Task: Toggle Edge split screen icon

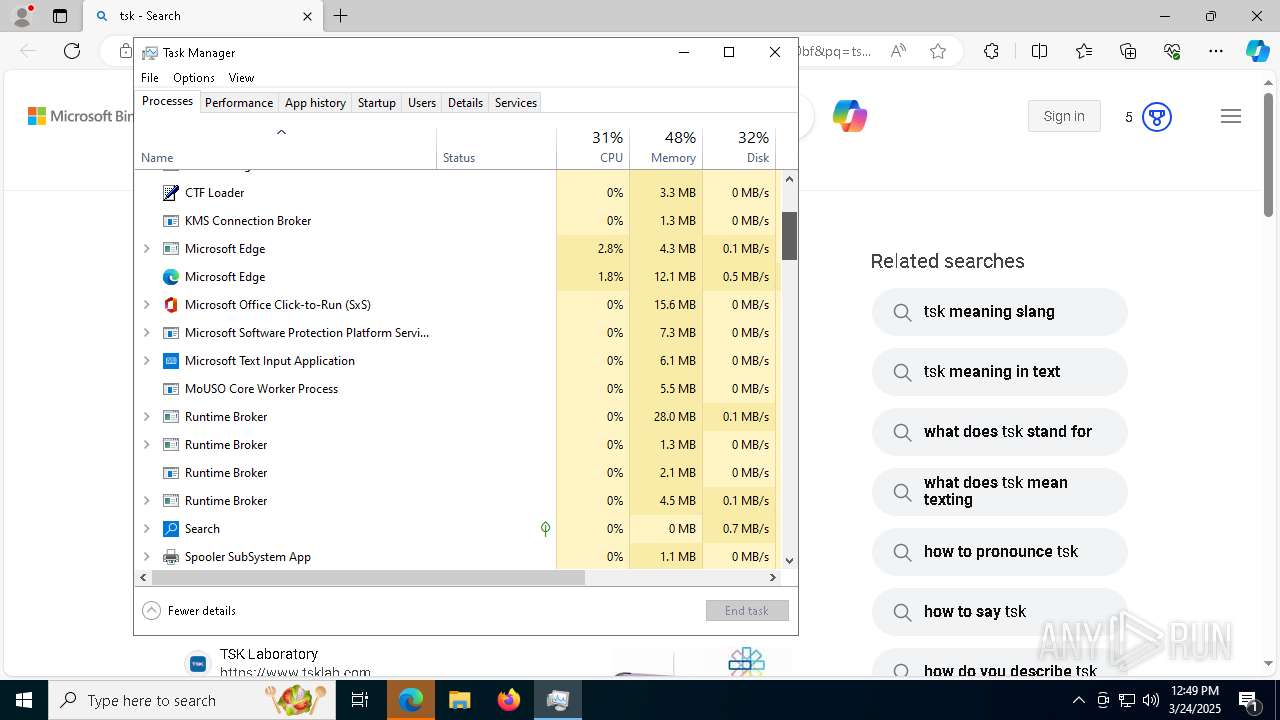Action: click(1039, 51)
